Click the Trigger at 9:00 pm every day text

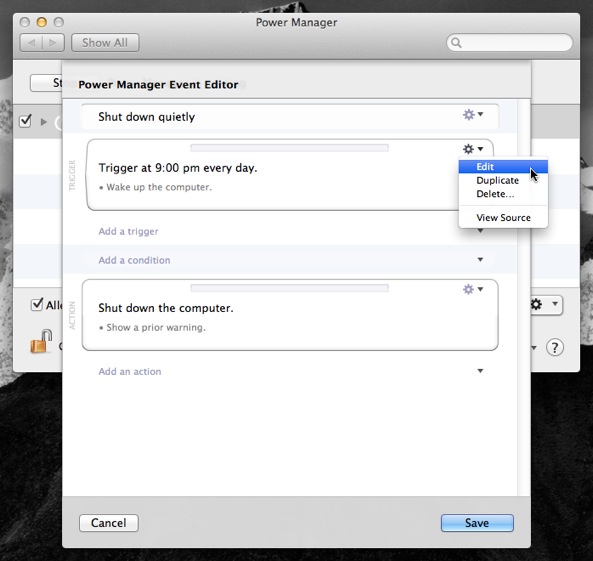(178, 168)
